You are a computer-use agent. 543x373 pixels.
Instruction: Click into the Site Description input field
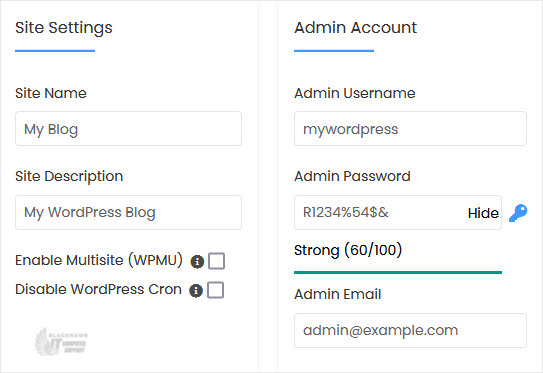128,212
